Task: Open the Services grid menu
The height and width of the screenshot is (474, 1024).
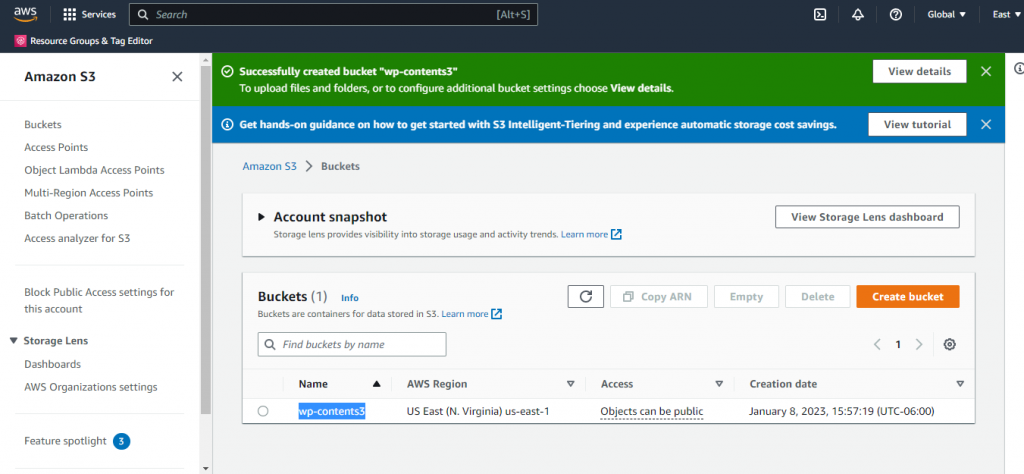Action: point(69,14)
